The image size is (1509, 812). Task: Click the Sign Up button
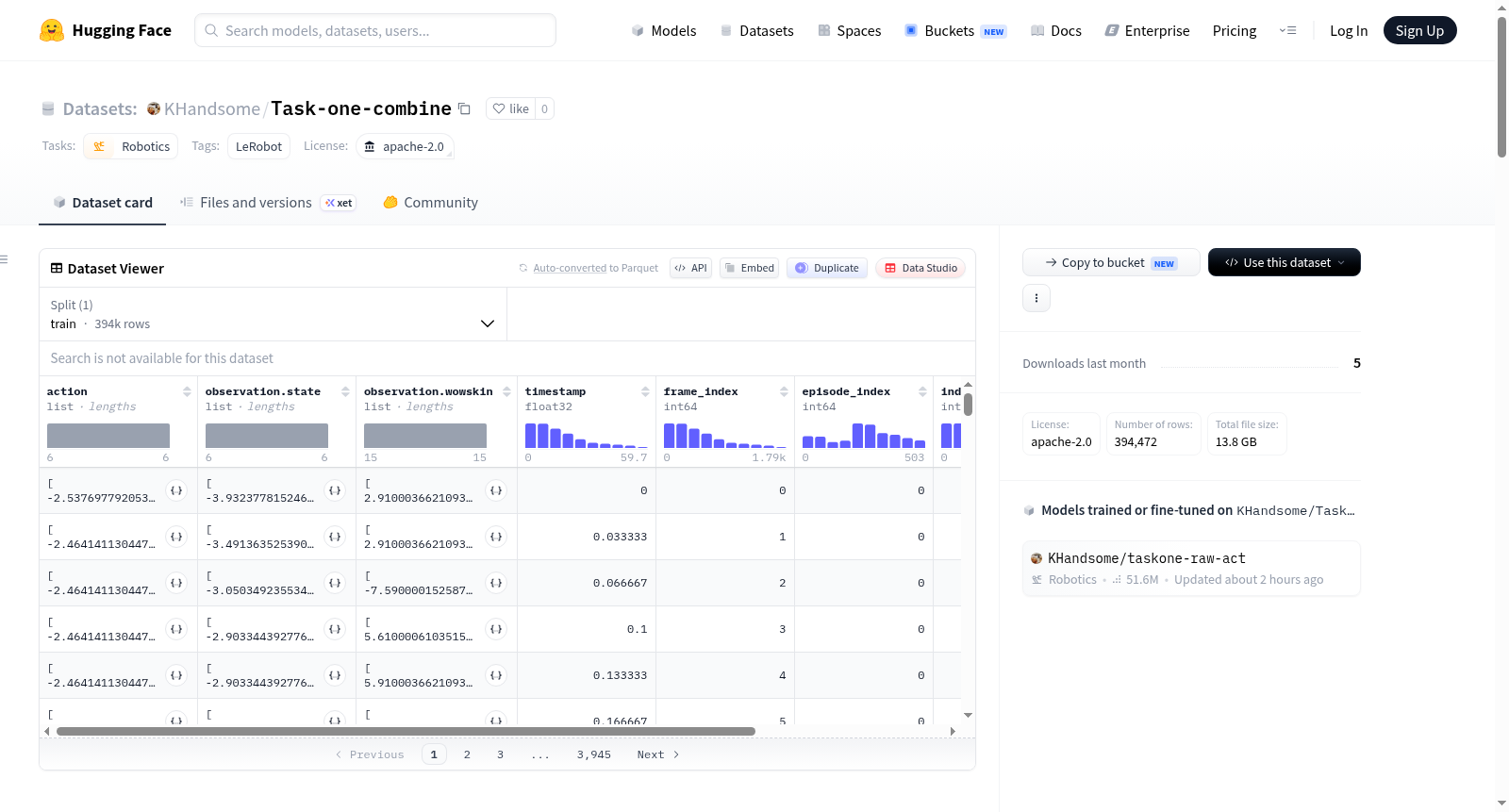[x=1419, y=30]
